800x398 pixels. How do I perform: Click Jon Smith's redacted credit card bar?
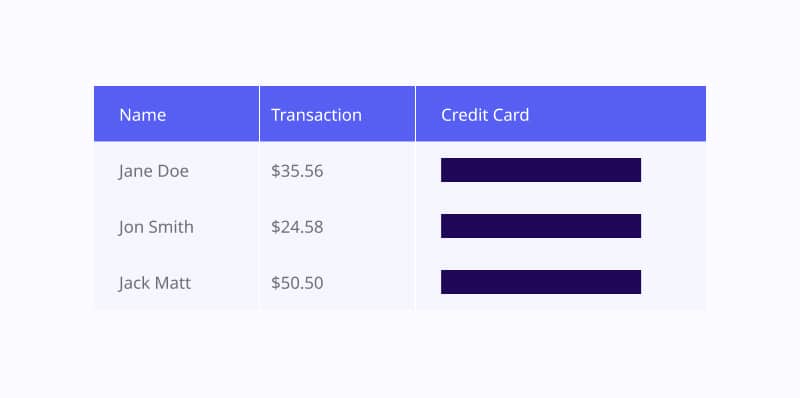(x=541, y=226)
